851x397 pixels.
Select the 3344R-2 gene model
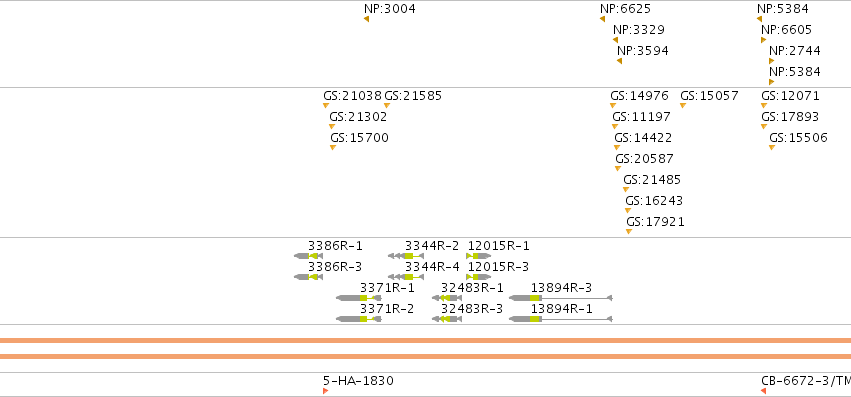(406, 256)
